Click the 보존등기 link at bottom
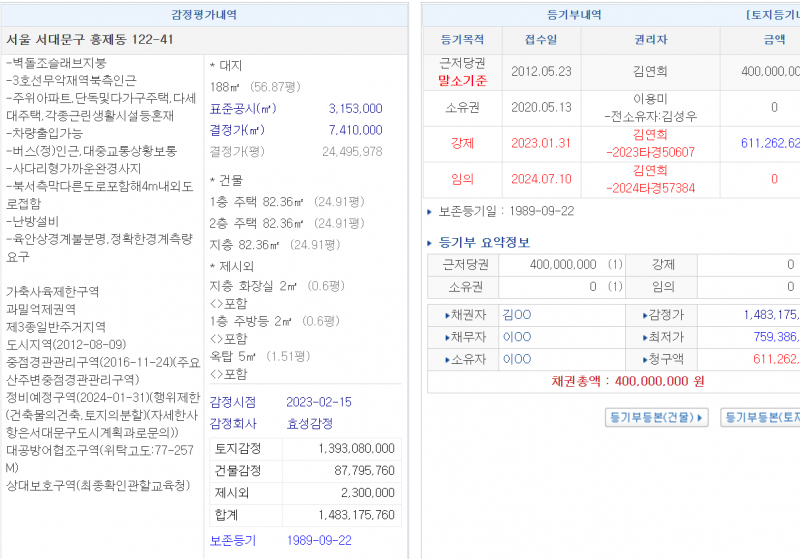The image size is (800, 559). (233, 541)
